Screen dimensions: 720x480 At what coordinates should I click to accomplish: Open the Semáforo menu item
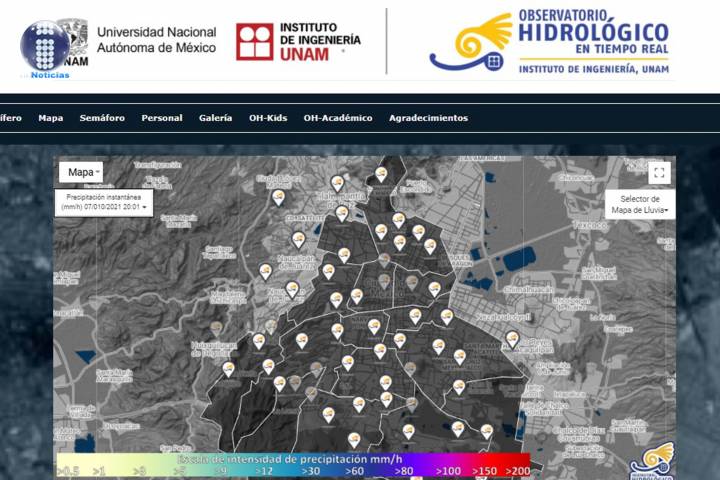[x=102, y=118]
